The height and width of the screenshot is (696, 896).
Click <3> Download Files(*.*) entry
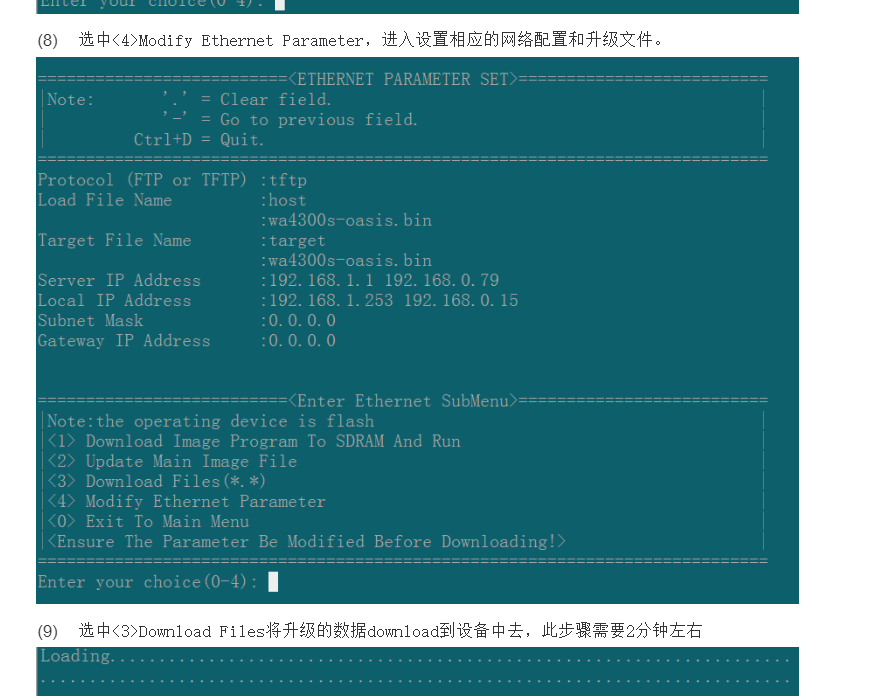(x=157, y=481)
